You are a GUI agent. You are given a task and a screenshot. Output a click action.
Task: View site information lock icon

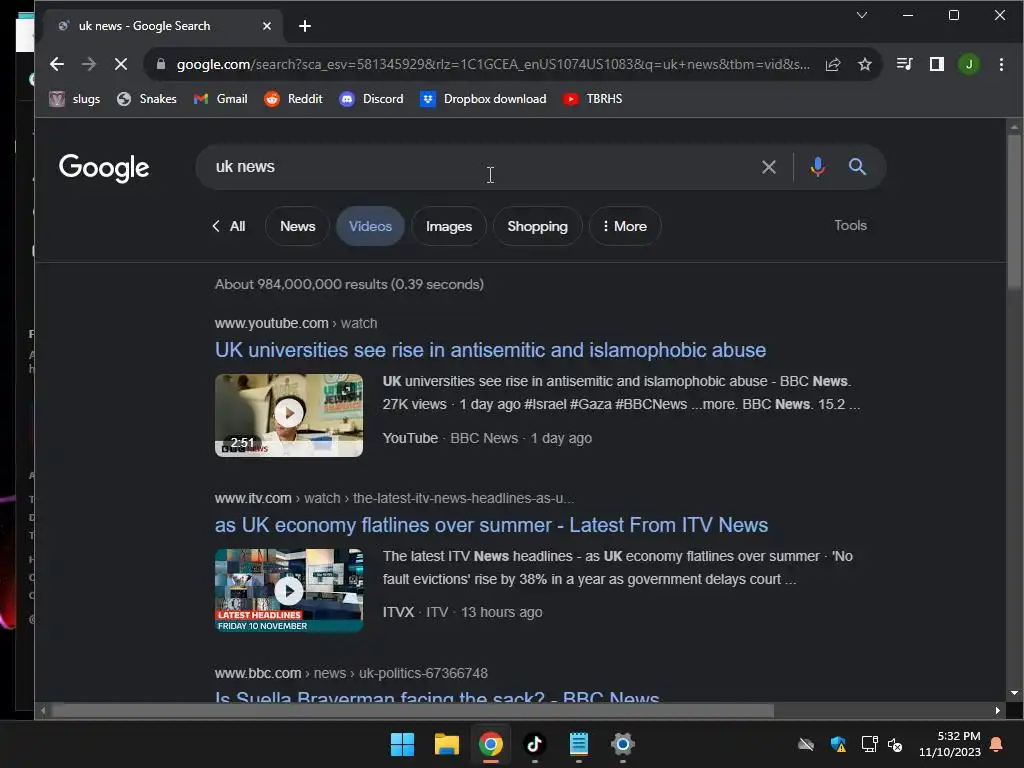click(x=161, y=64)
